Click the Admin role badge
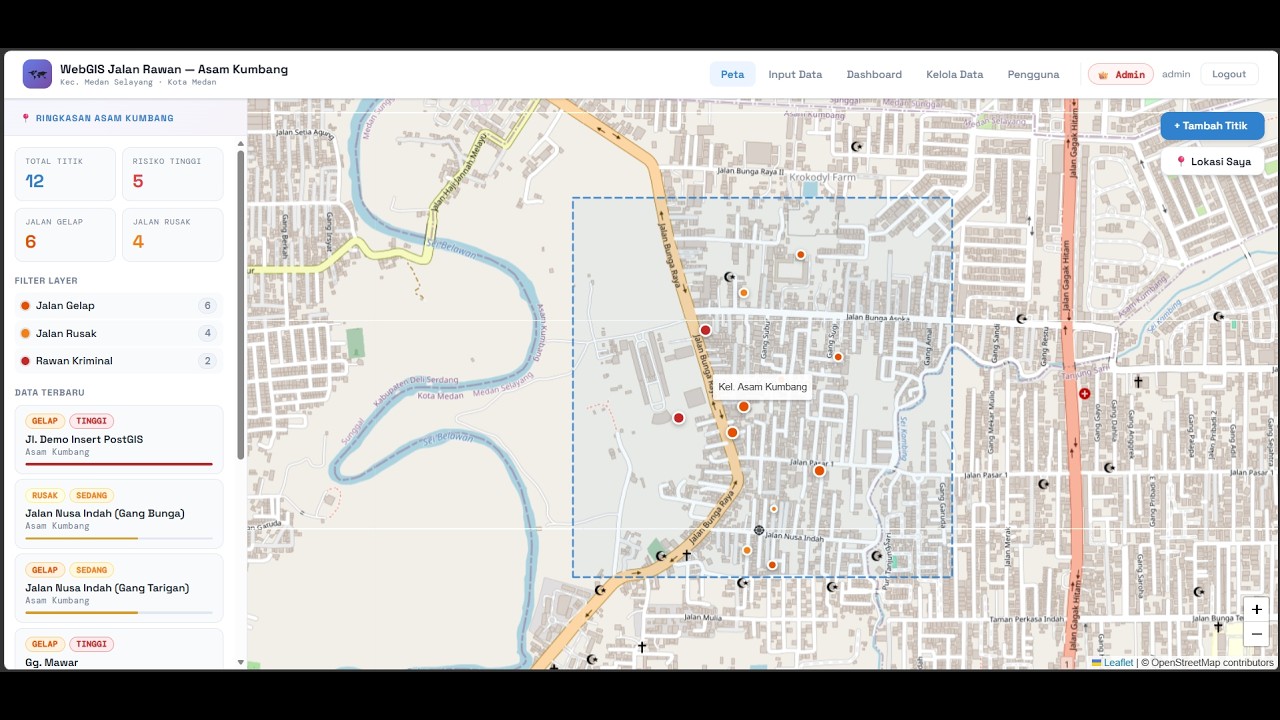 pos(1121,74)
